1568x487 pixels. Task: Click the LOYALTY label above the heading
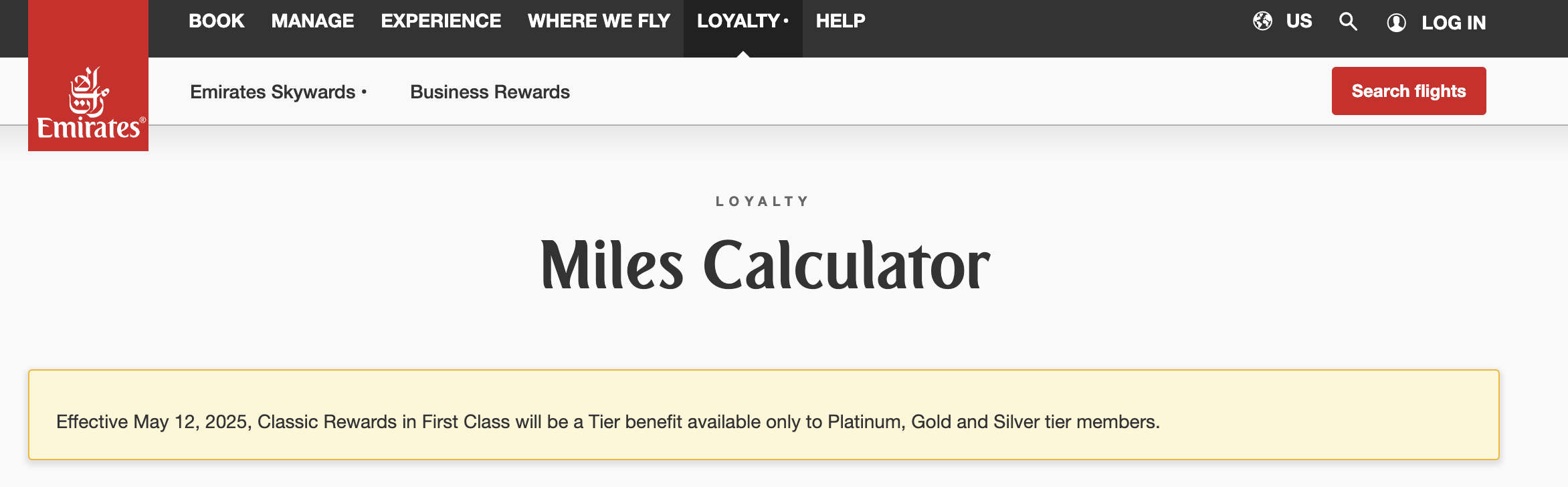click(762, 201)
